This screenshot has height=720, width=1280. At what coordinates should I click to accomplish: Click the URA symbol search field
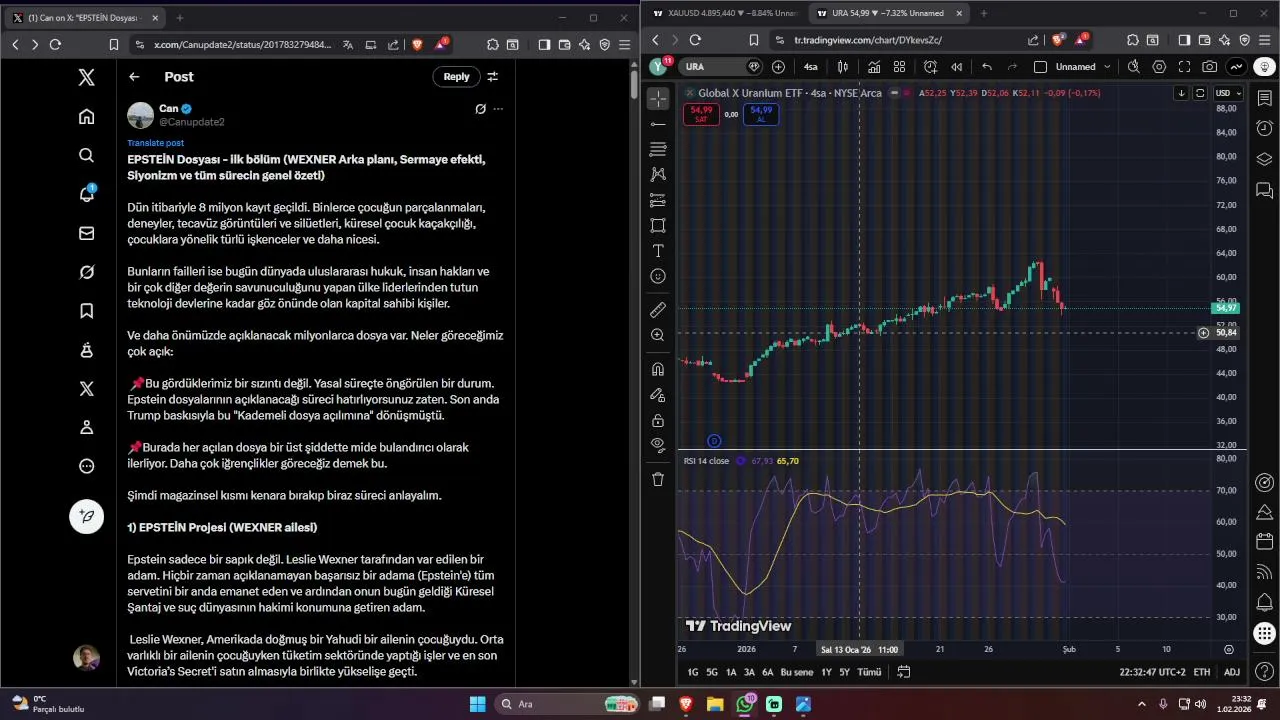click(721, 67)
